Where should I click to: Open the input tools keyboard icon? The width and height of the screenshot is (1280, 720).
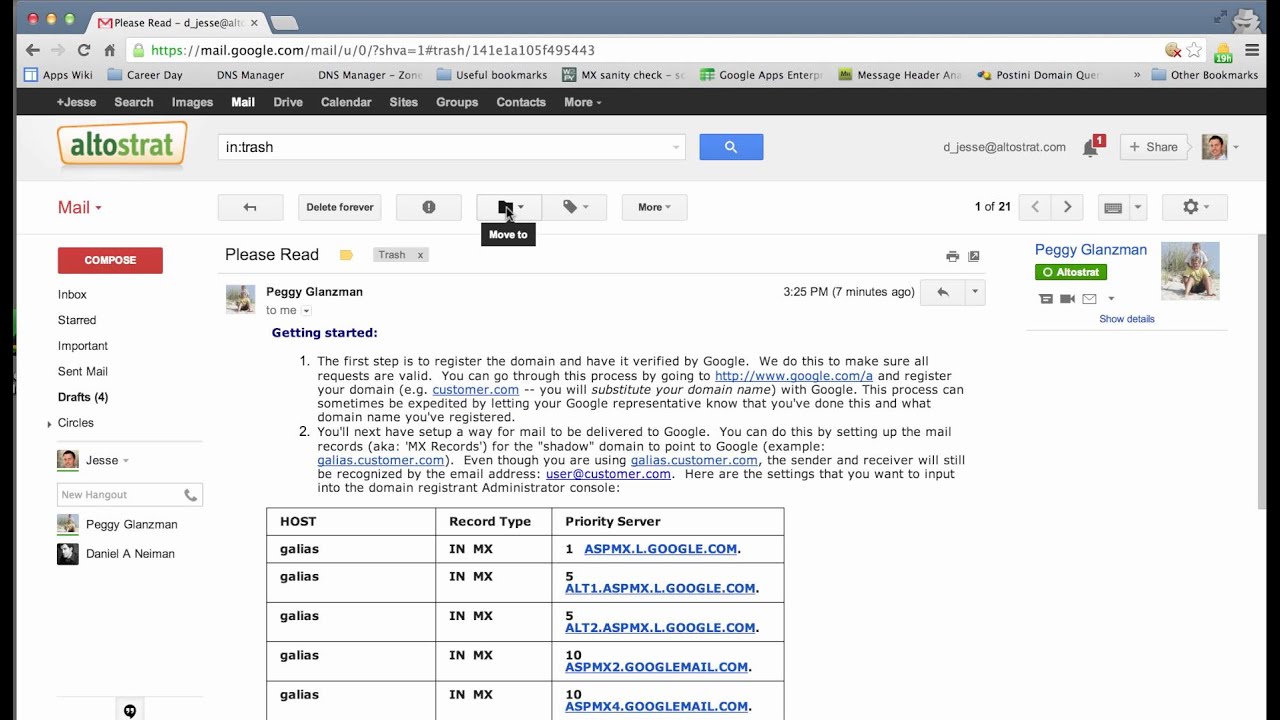pyautogui.click(x=1113, y=208)
